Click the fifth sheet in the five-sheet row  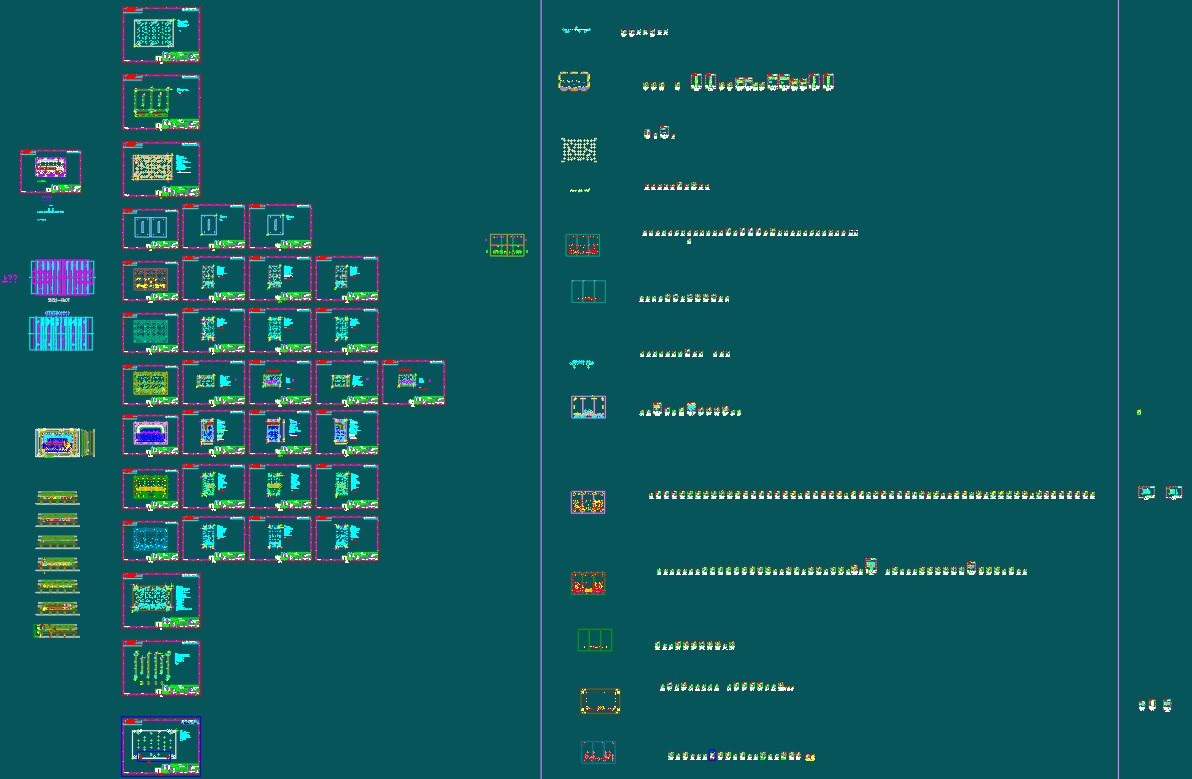click(x=414, y=383)
